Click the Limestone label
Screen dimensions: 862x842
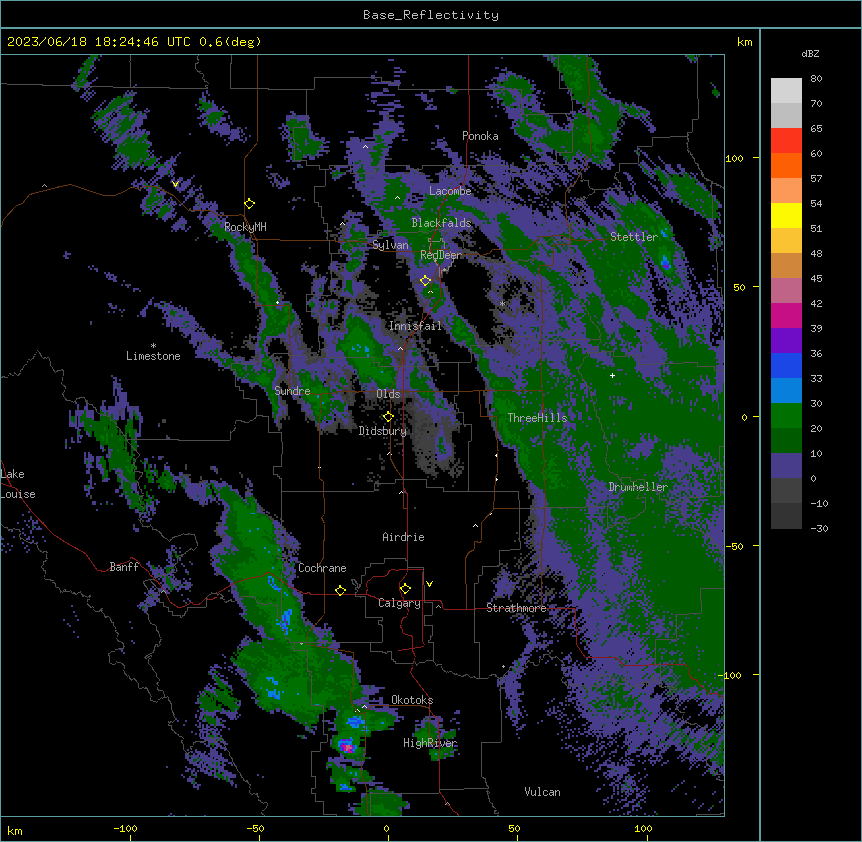[x=153, y=356]
